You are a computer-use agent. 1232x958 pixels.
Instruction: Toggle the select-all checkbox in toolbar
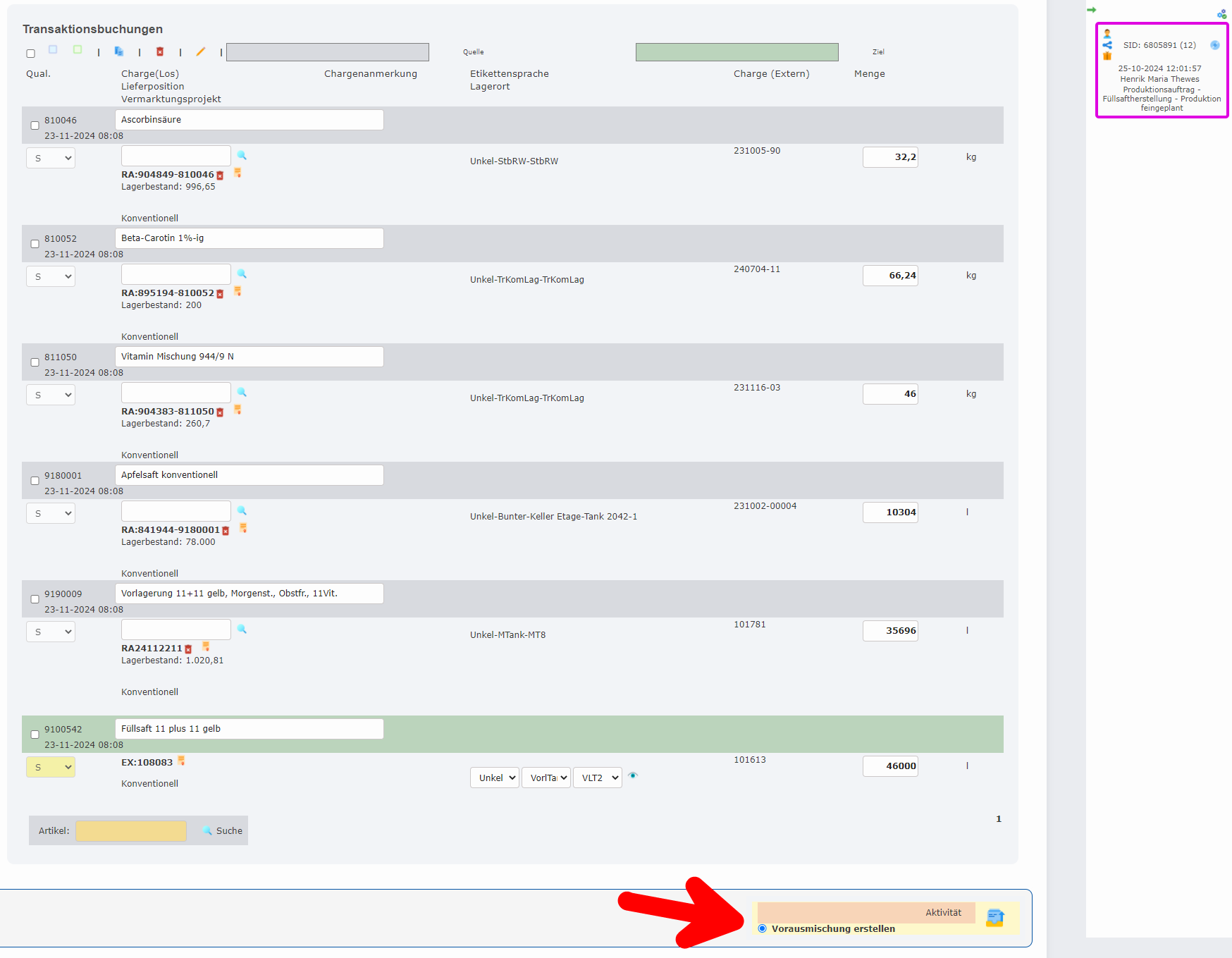pos(30,53)
